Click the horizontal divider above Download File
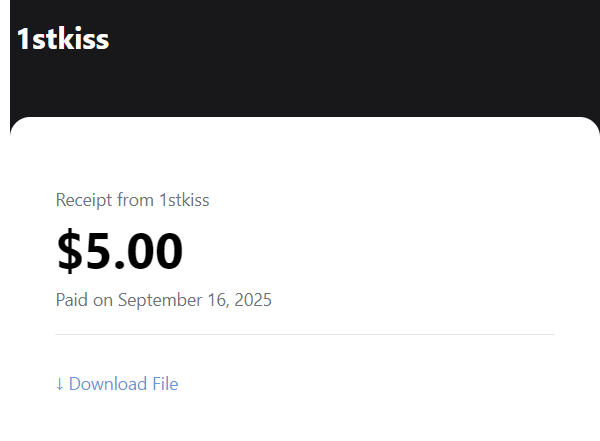Image resolution: width=600 pixels, height=441 pixels. (305, 334)
